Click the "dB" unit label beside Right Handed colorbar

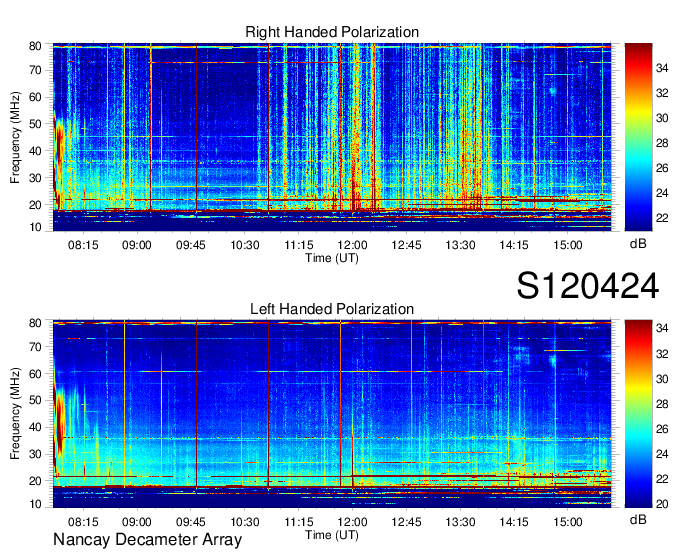(x=638, y=244)
